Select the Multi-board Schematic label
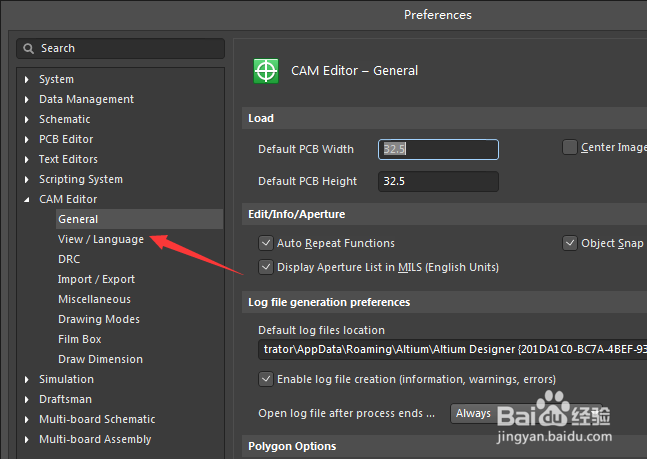Image resolution: width=647 pixels, height=459 pixels. pyautogui.click(x=97, y=419)
